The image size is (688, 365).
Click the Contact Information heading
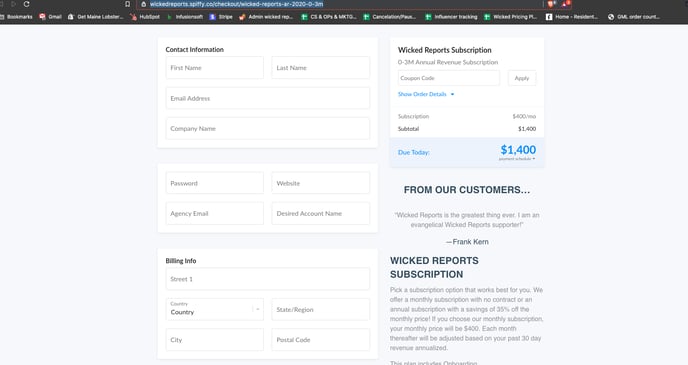tap(194, 50)
